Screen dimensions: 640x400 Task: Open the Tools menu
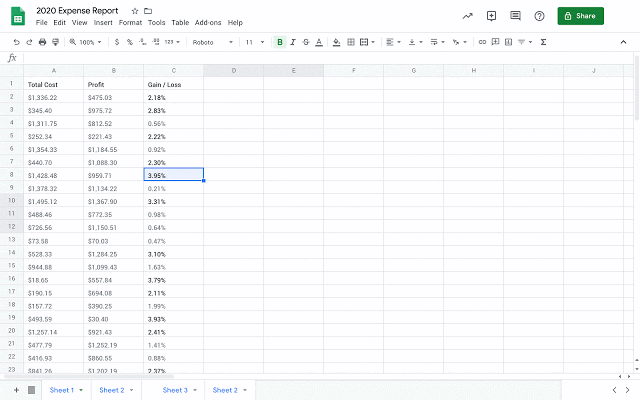point(156,22)
